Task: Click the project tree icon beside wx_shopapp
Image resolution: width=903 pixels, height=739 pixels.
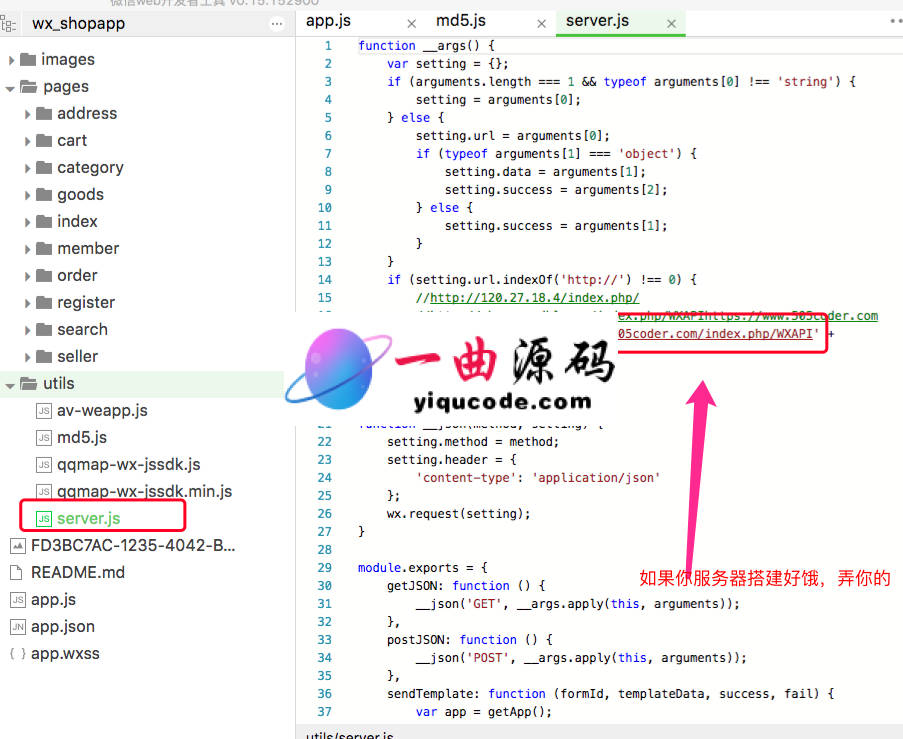Action: (x=8, y=24)
